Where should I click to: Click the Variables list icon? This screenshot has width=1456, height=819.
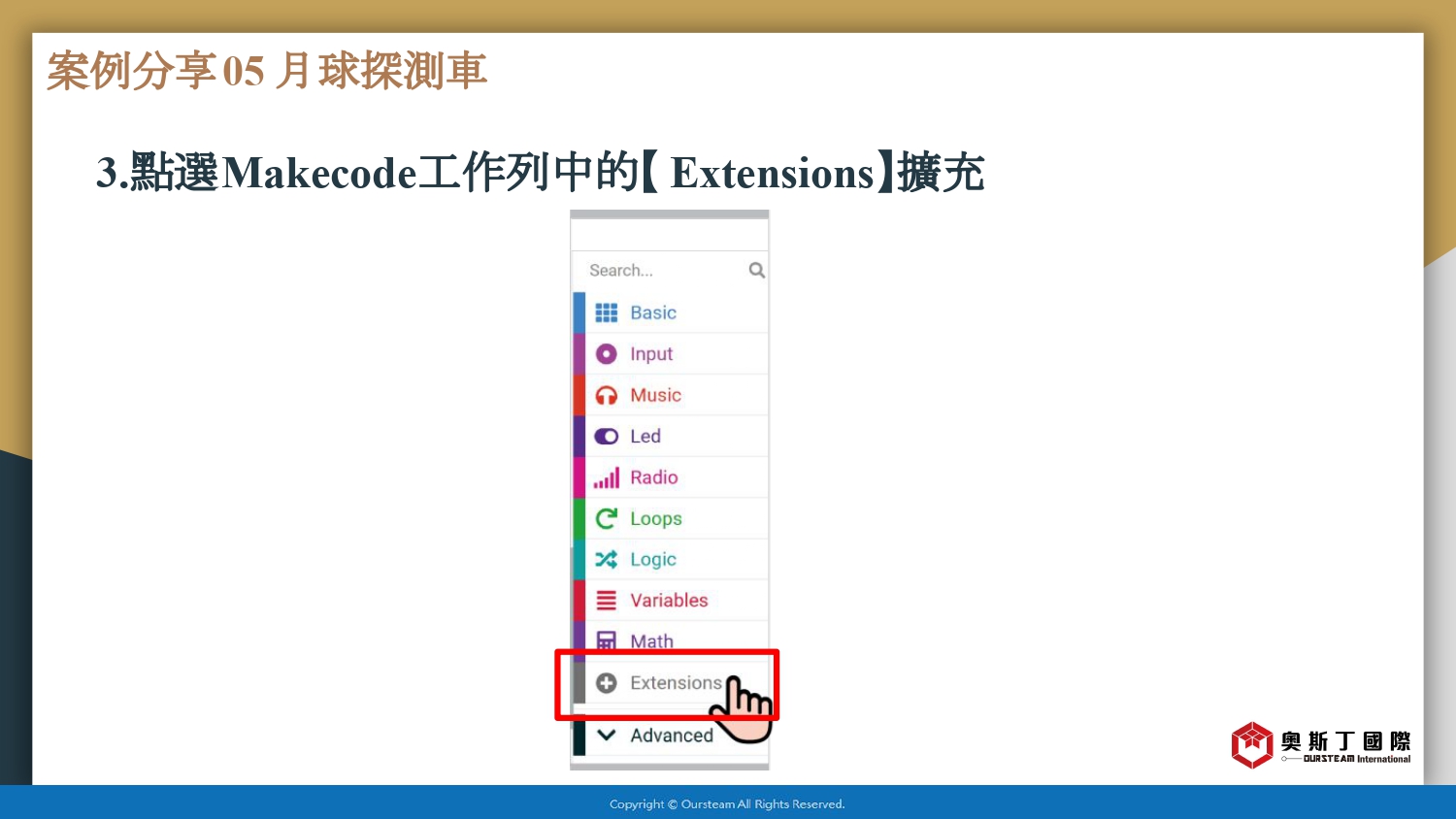[x=607, y=601]
